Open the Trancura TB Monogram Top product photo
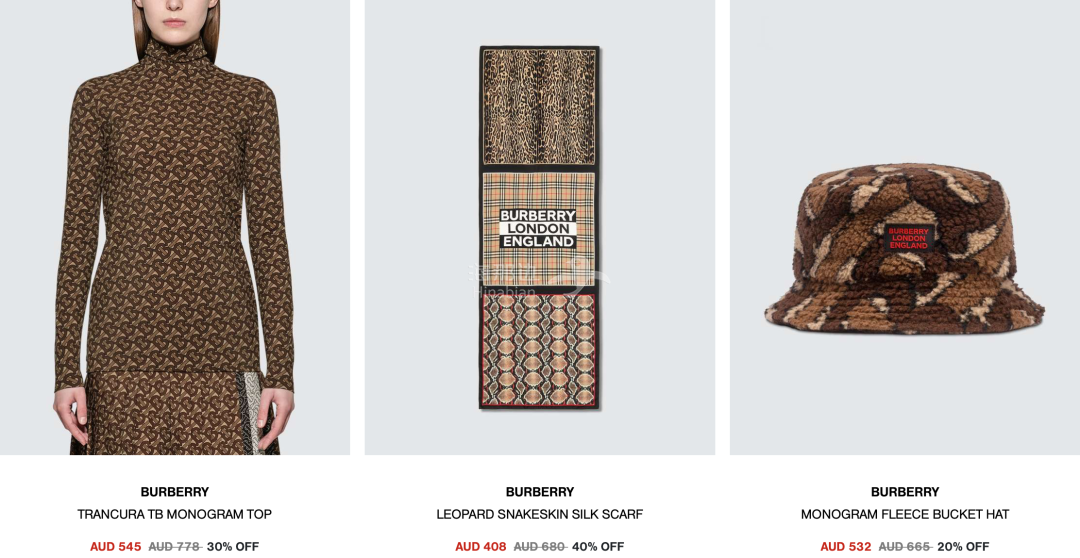1080x558 pixels. point(175,227)
